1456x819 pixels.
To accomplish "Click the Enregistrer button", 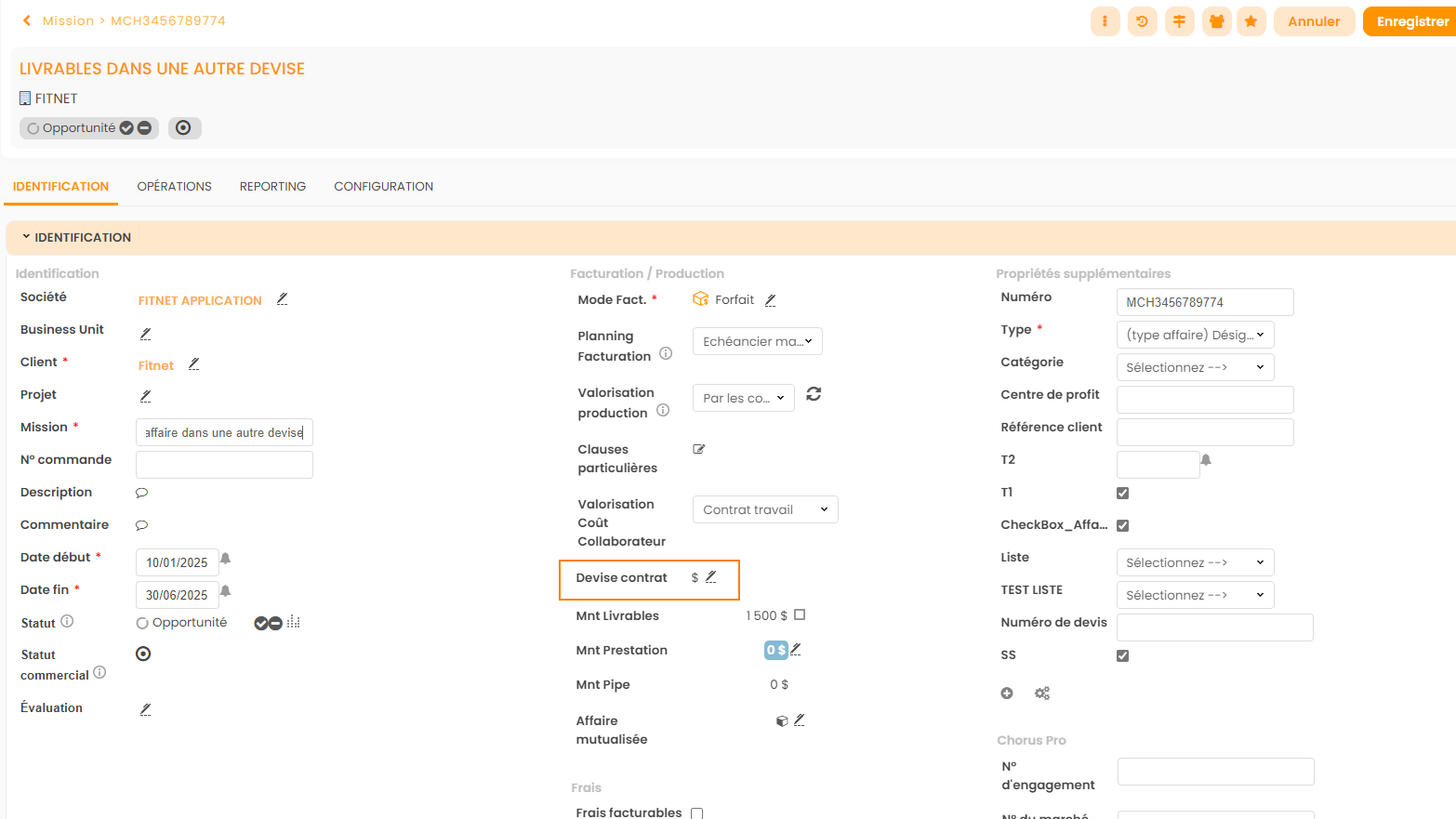I will point(1410,21).
